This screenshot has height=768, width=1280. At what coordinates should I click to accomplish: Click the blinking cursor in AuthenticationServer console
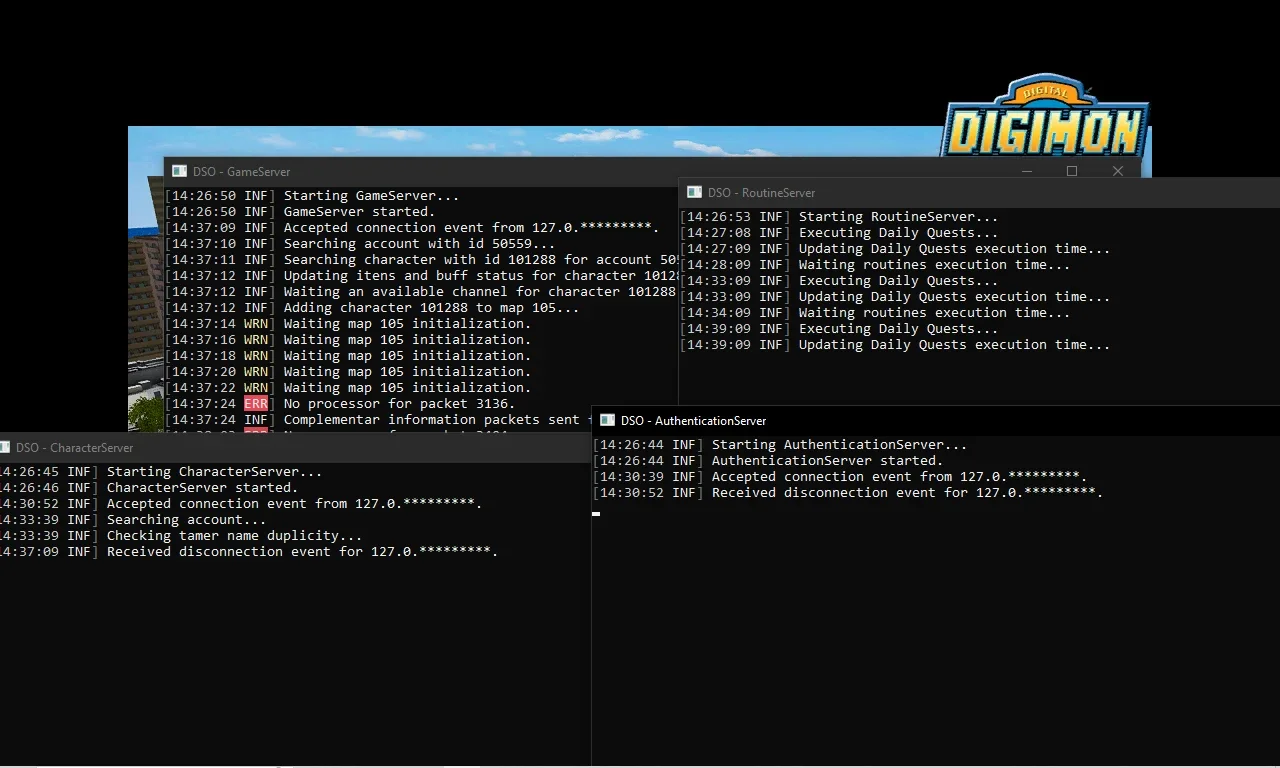coord(596,513)
